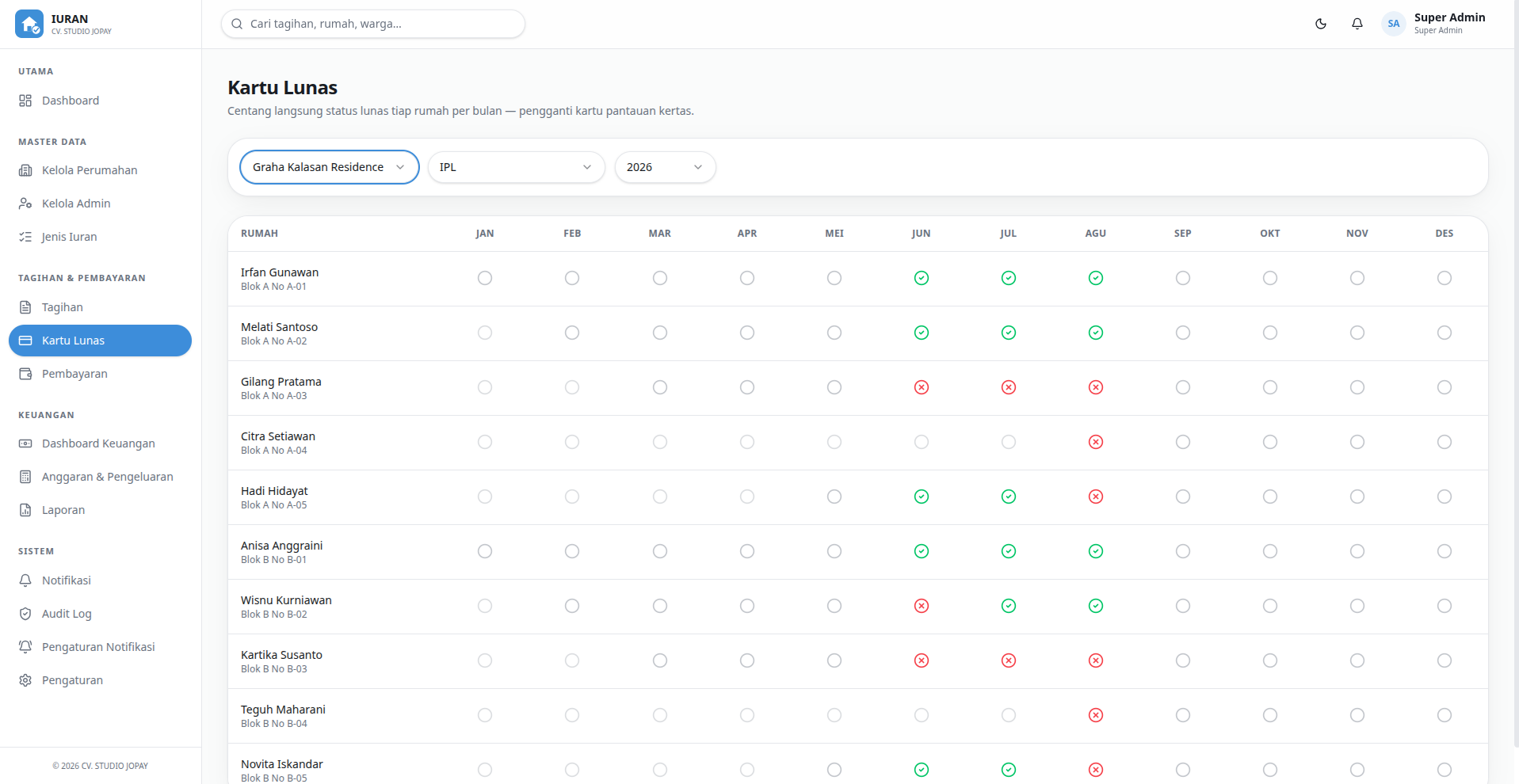Toggle Kartika Susanto's MAR status circle
This screenshot has width=1519, height=784.
coord(660,660)
